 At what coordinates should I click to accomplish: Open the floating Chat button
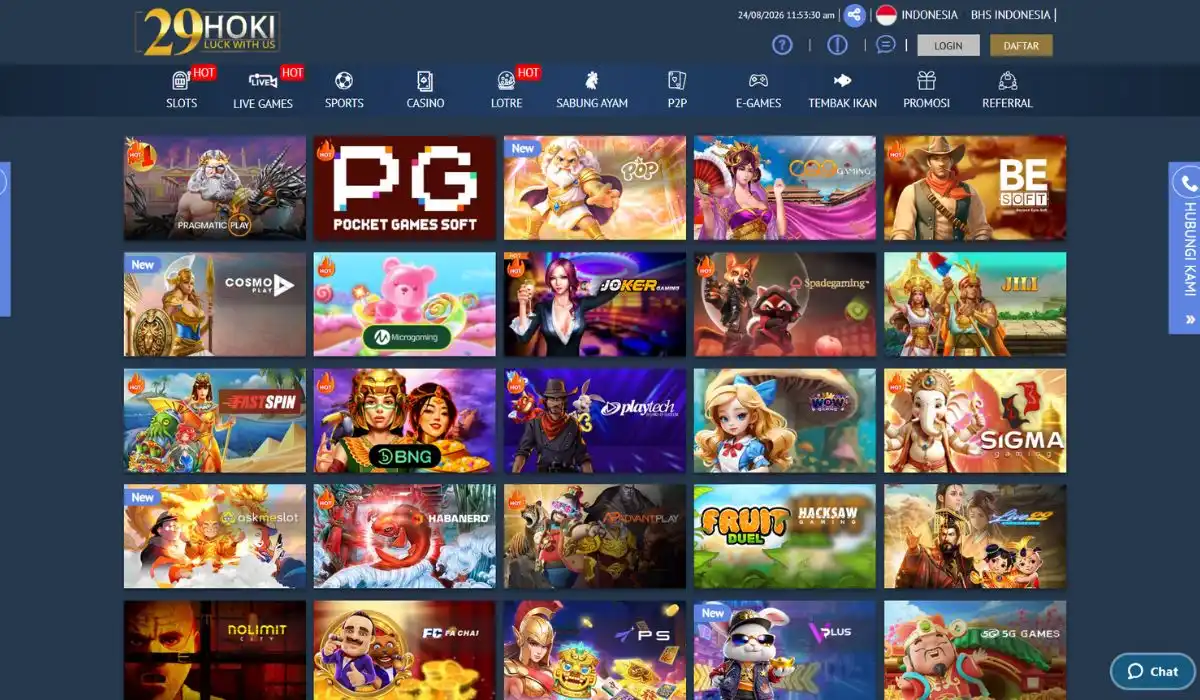pyautogui.click(x=1153, y=671)
